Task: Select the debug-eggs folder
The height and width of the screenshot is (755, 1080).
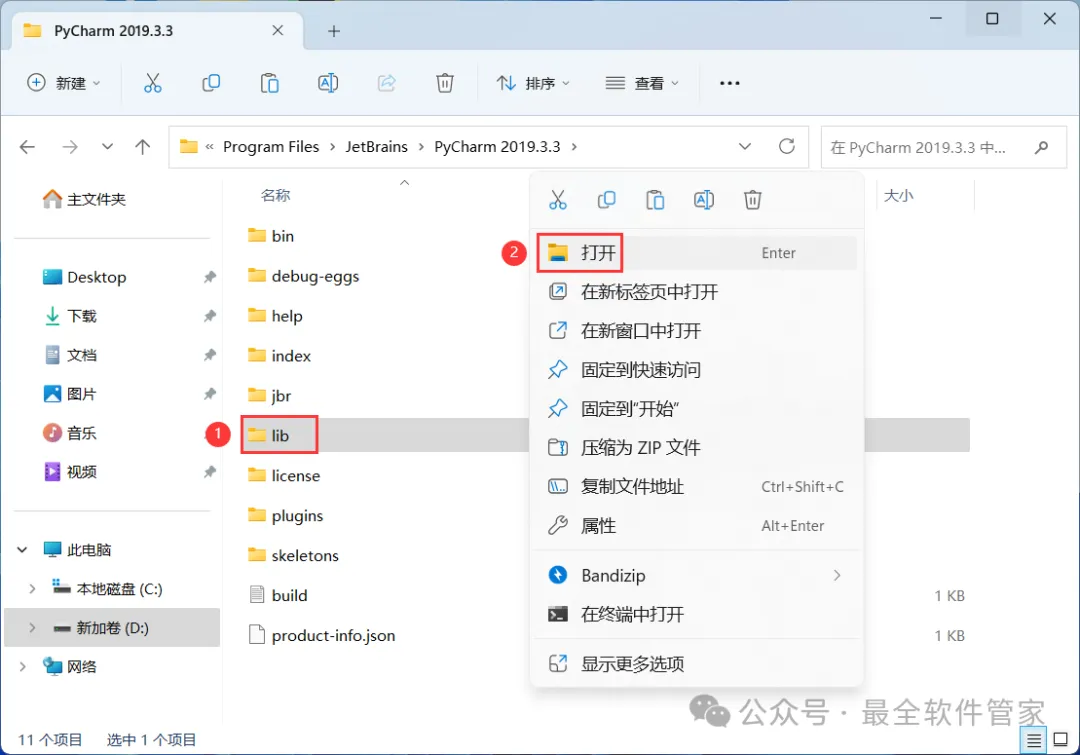Action: (x=304, y=276)
